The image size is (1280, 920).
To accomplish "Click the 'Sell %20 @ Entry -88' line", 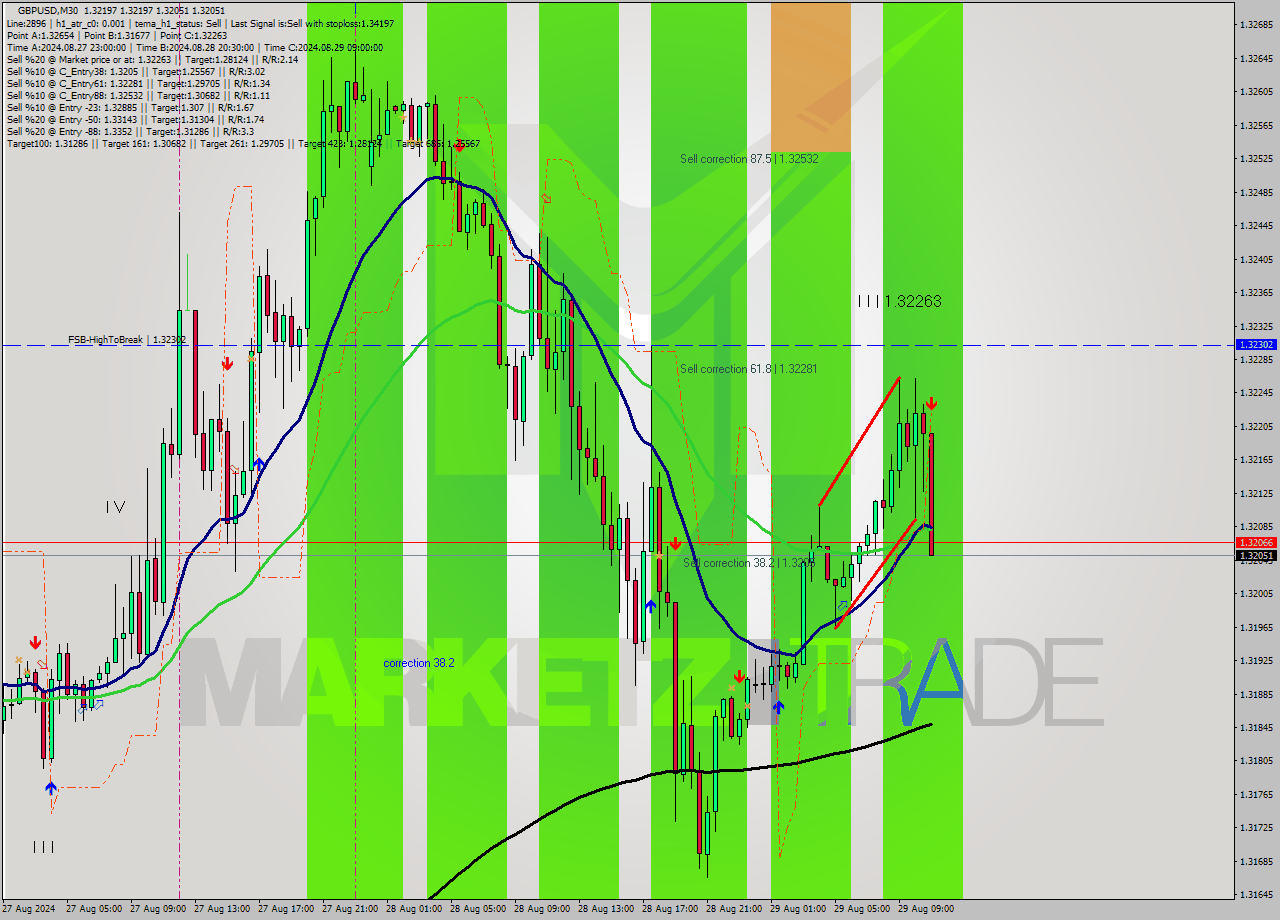I will point(130,131).
